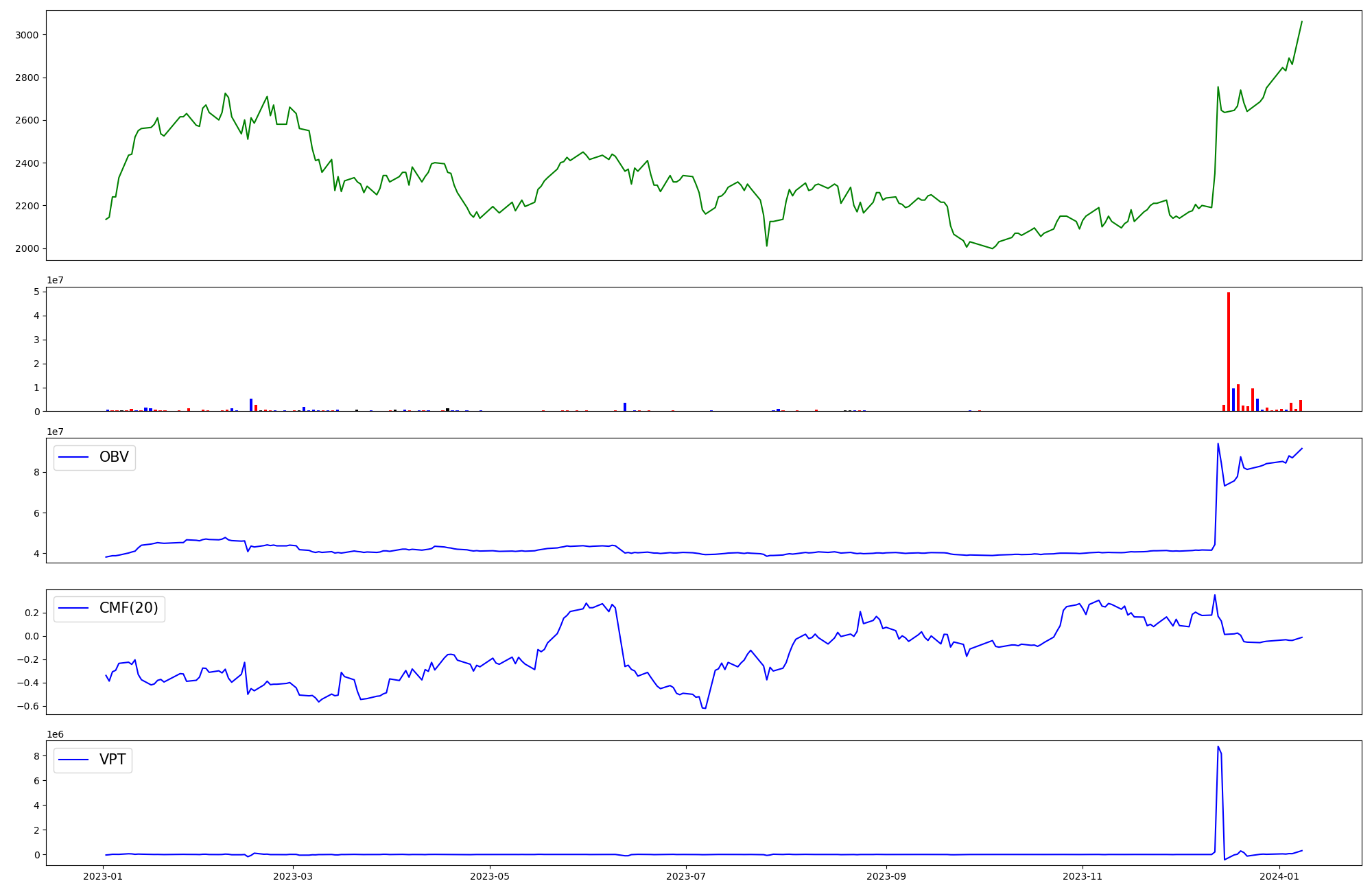1372x892 pixels.
Task: Click the blue line swatch in OBV legend
Action: [x=74, y=457]
